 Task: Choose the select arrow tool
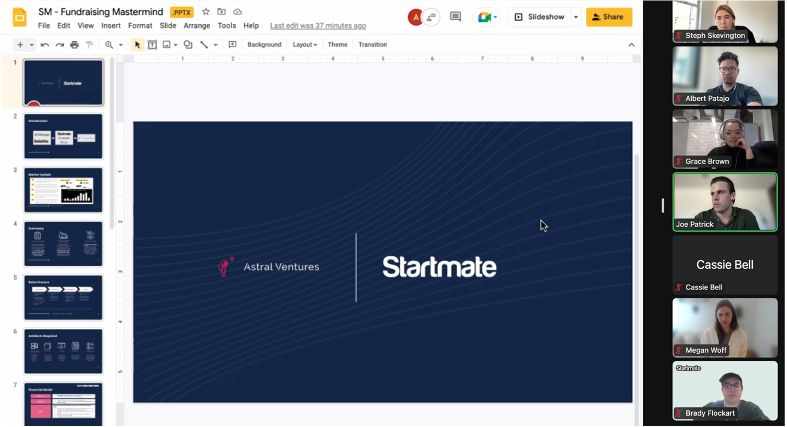pos(137,45)
